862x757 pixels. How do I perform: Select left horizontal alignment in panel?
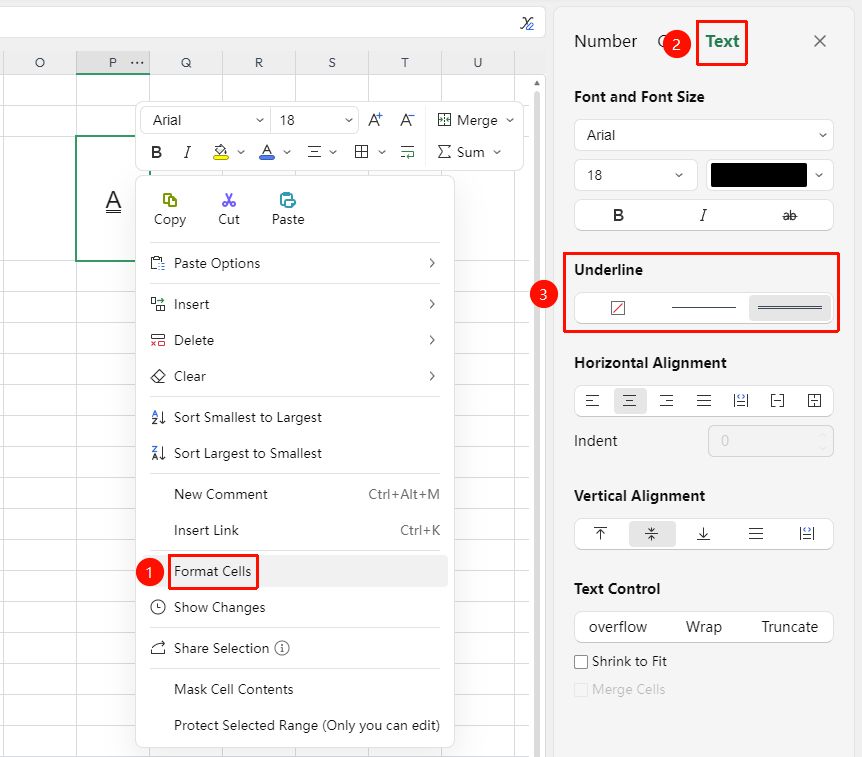click(x=592, y=401)
